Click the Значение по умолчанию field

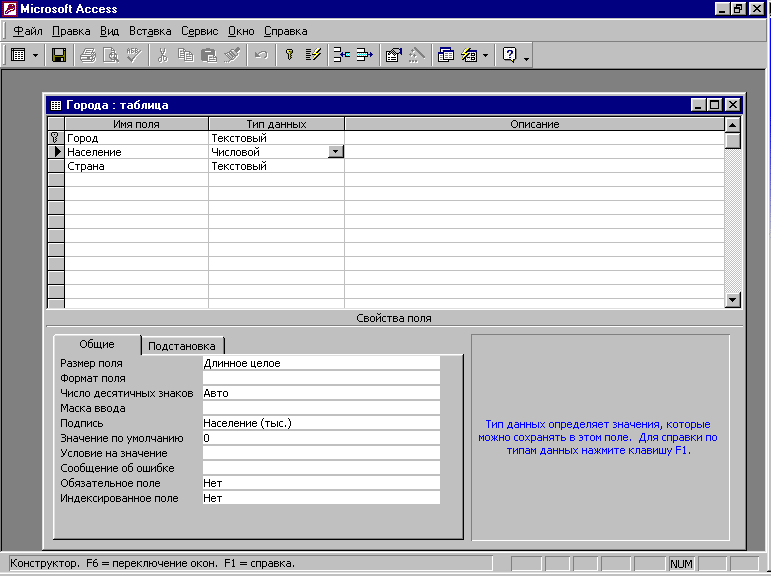pos(321,438)
